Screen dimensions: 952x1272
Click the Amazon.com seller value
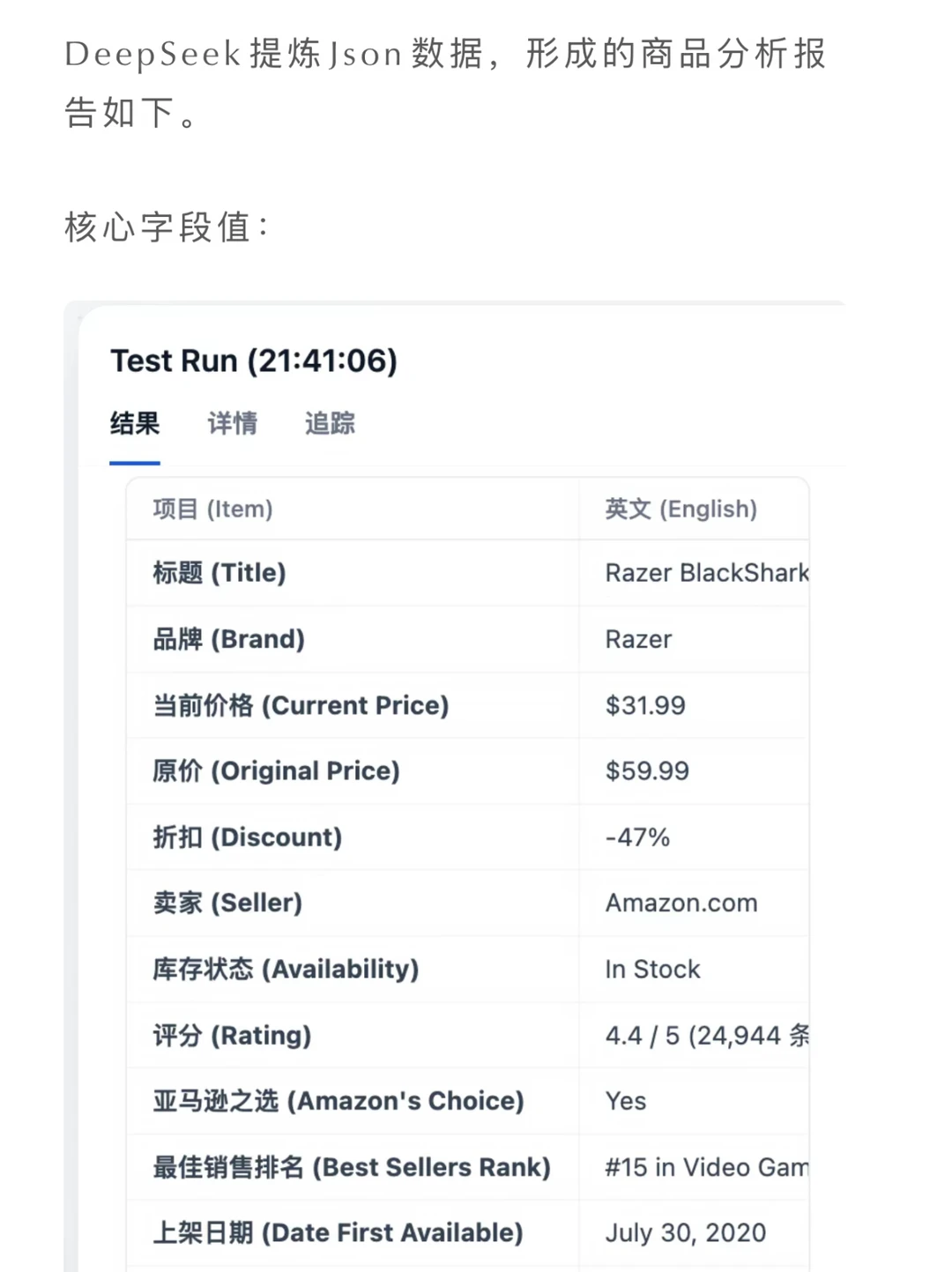(681, 903)
